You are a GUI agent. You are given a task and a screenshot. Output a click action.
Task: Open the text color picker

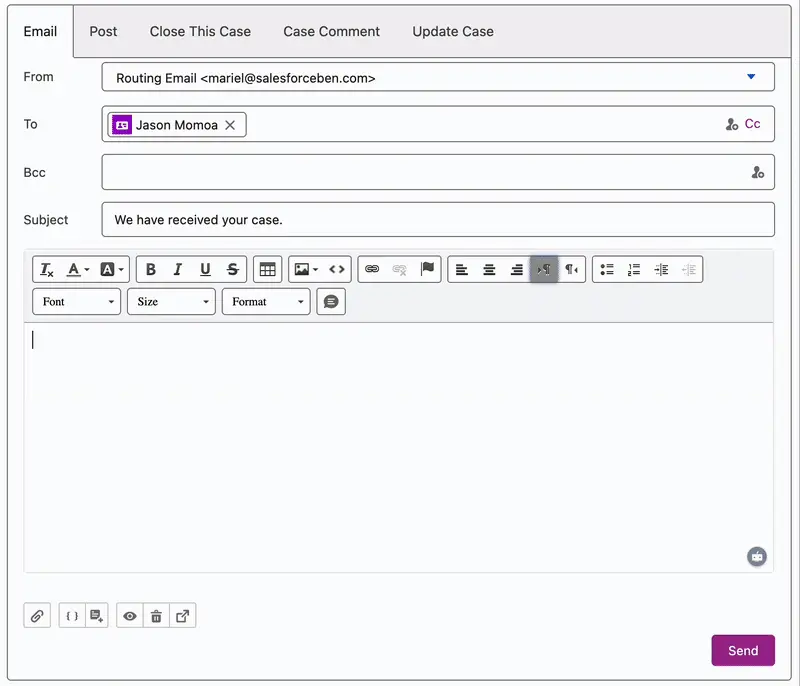[77, 269]
